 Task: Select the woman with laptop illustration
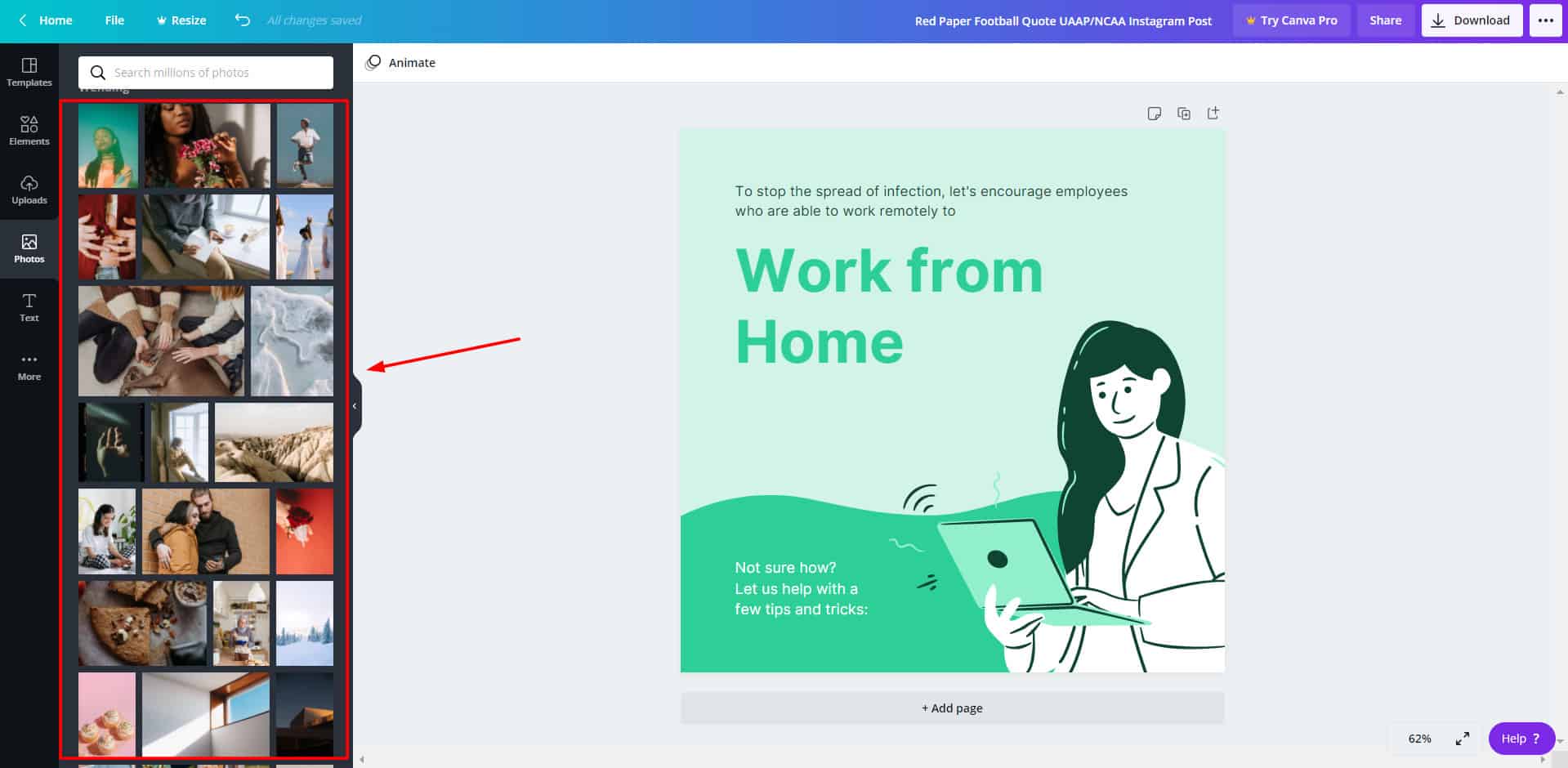pyautogui.click(x=1103, y=497)
